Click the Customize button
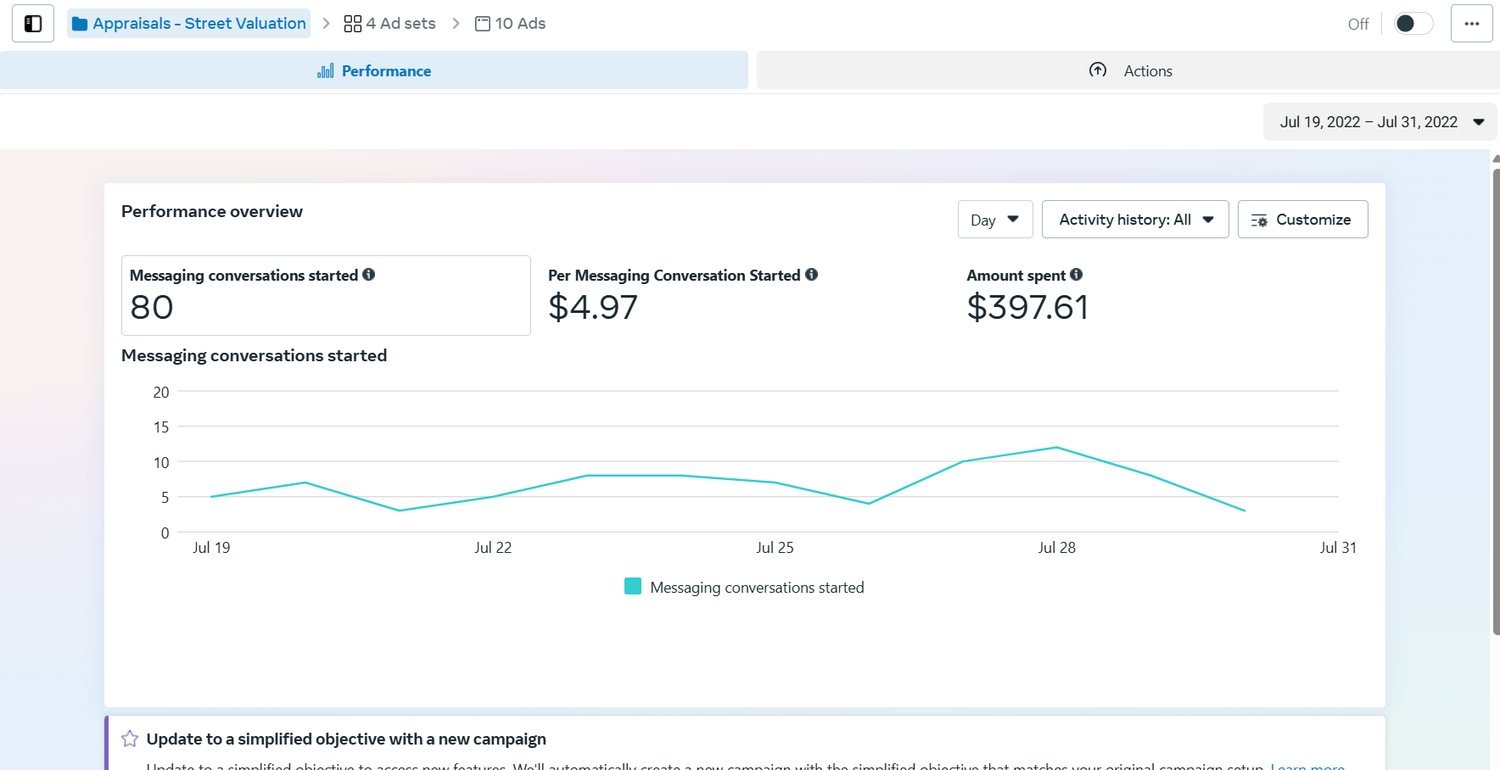 click(x=1303, y=219)
